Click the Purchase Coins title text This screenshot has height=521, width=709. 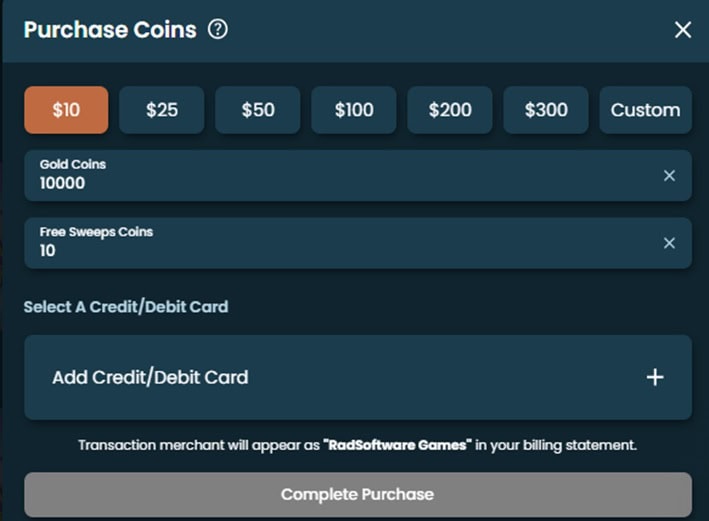pos(110,29)
